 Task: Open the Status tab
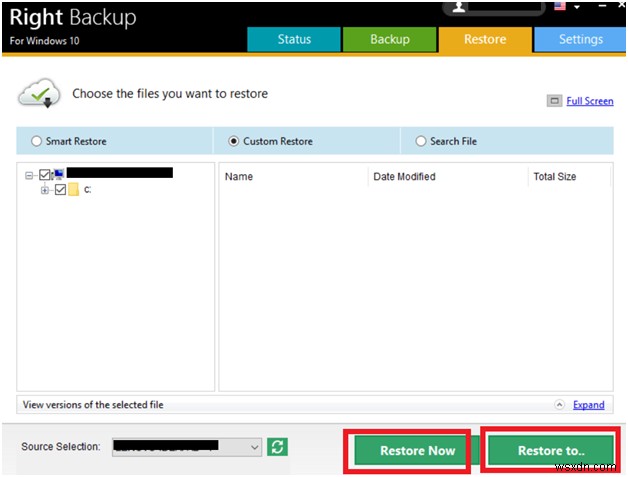pyautogui.click(x=294, y=39)
